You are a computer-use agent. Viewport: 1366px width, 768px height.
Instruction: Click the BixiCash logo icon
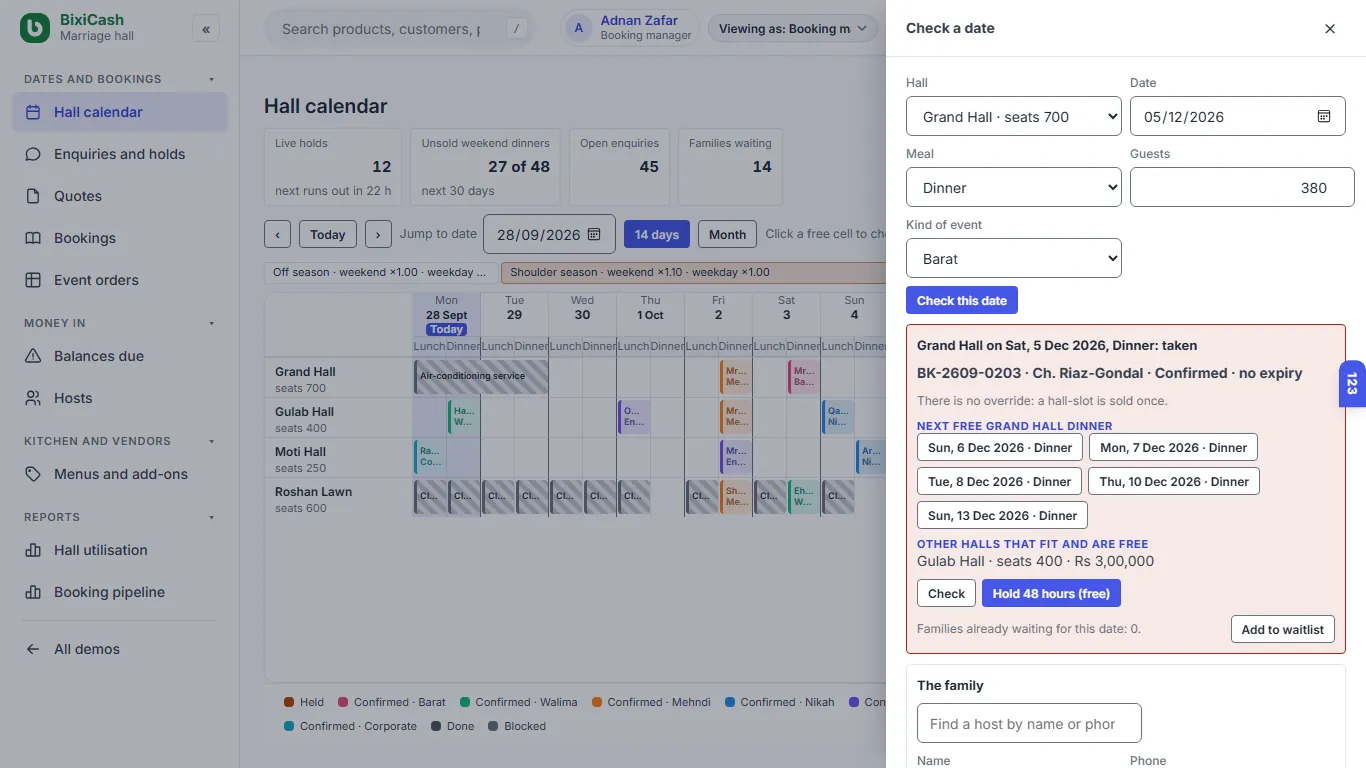point(35,28)
